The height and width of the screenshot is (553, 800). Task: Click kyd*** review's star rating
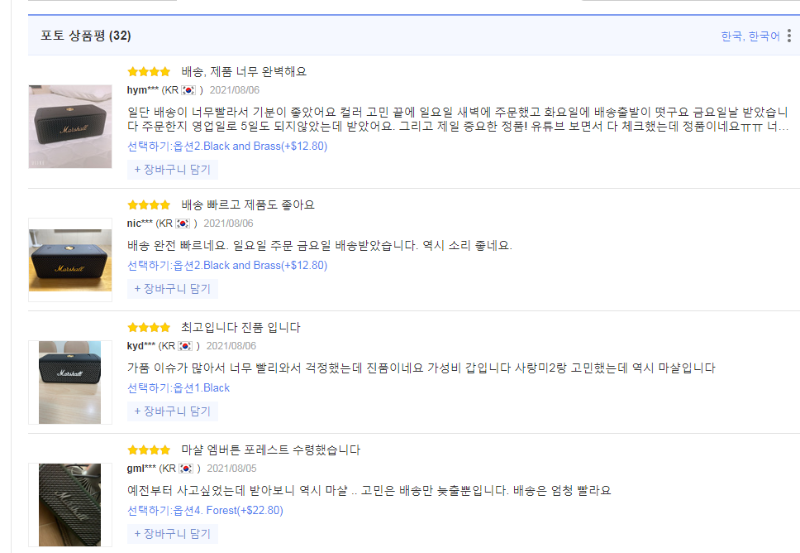[148, 328]
